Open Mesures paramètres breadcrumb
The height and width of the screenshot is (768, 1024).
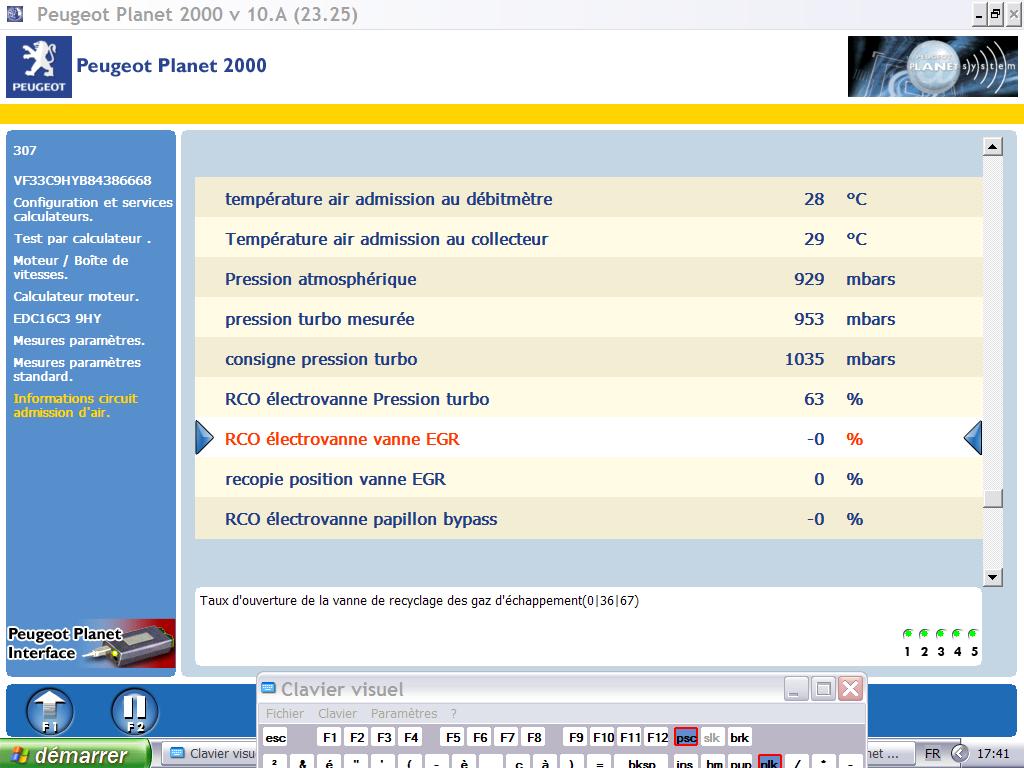tap(79, 341)
